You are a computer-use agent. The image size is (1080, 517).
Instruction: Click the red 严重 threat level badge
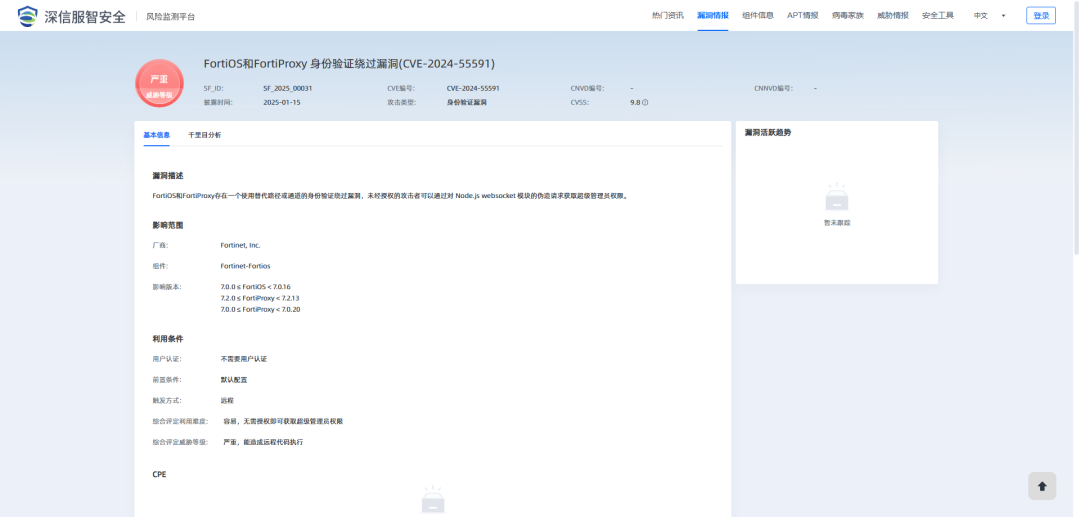point(159,83)
